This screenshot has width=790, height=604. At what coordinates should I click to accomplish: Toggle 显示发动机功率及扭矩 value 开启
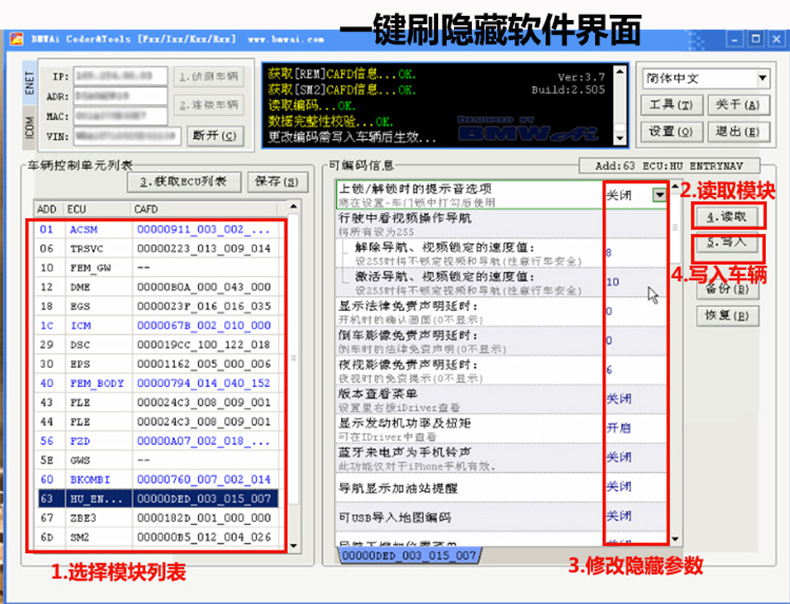(618, 428)
